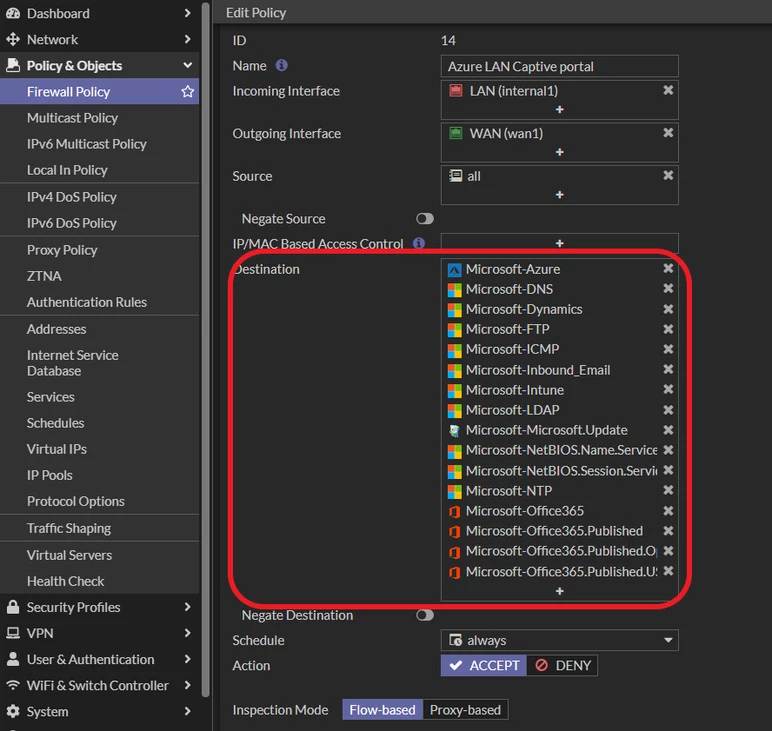Click the Security Profiles lock icon
The width and height of the screenshot is (772, 731).
tap(13, 607)
